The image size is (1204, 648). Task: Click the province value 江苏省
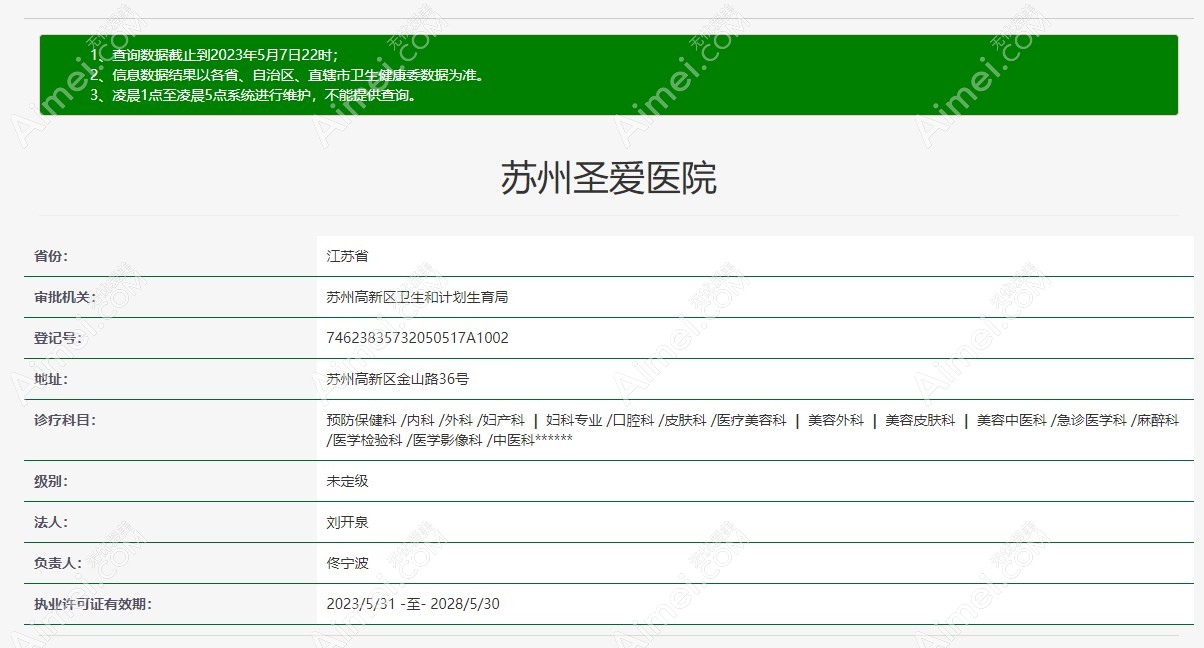(x=347, y=256)
